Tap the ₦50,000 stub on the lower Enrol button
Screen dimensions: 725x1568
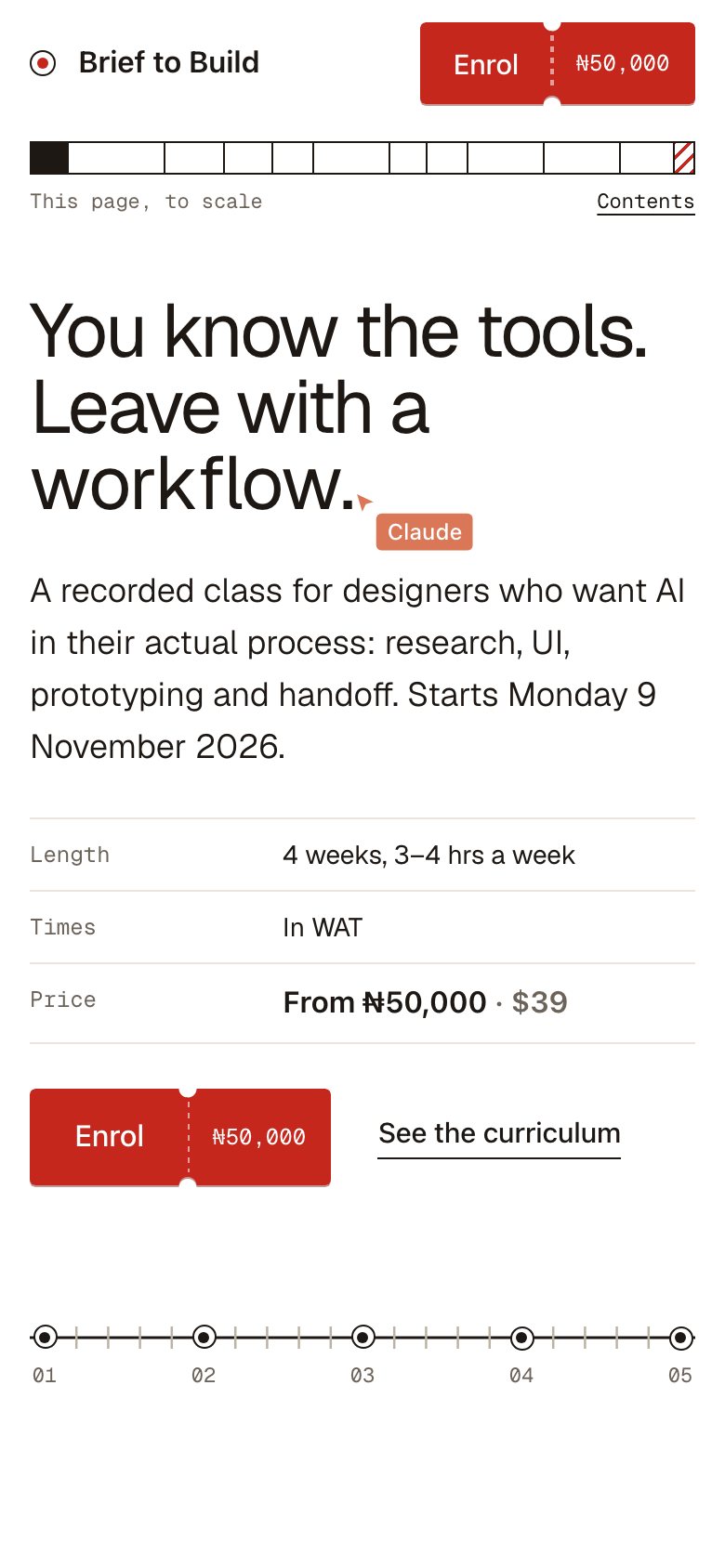tap(259, 1137)
